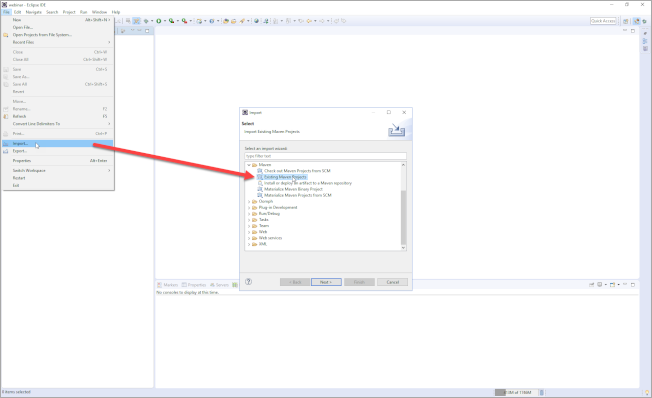Choose Export... from the File menu
This screenshot has height=398, width=652.
point(58,151)
